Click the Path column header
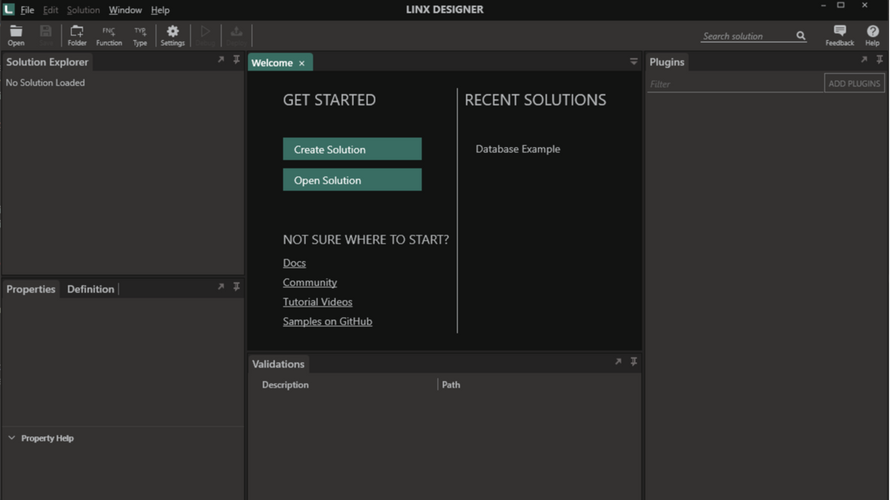The width and height of the screenshot is (890, 500). (451, 385)
